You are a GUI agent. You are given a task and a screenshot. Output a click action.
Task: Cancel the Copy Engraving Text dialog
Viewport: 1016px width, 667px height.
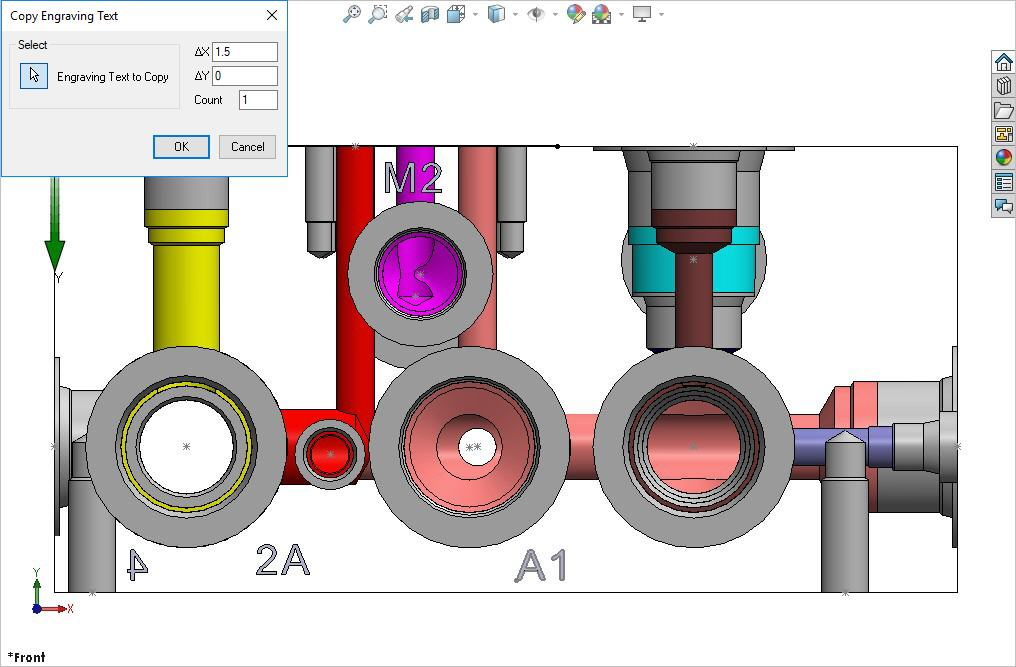click(x=247, y=147)
